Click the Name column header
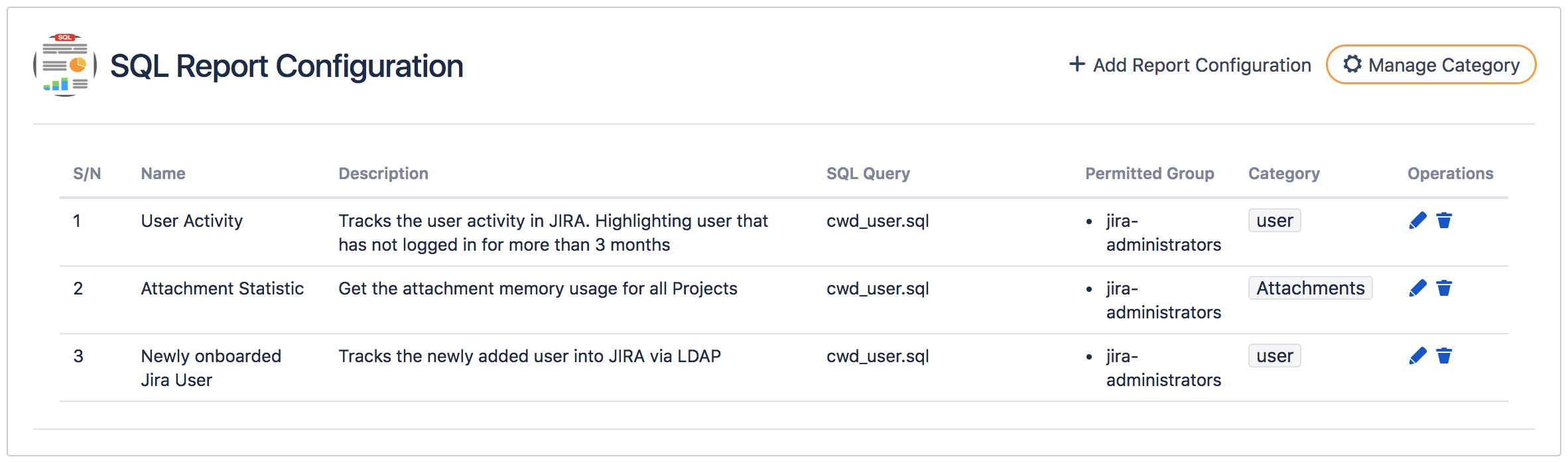The image size is (1568, 463). tap(163, 174)
